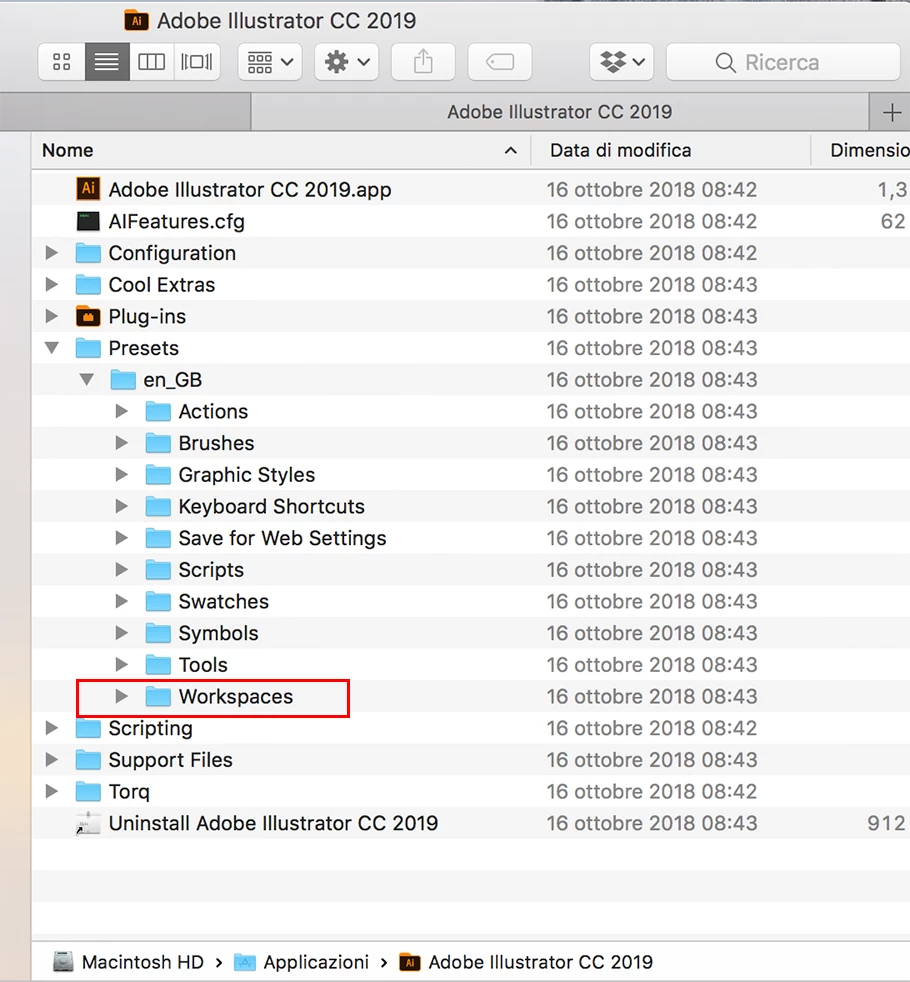Select the Actions folder icon
This screenshot has width=910, height=982.
(x=158, y=411)
